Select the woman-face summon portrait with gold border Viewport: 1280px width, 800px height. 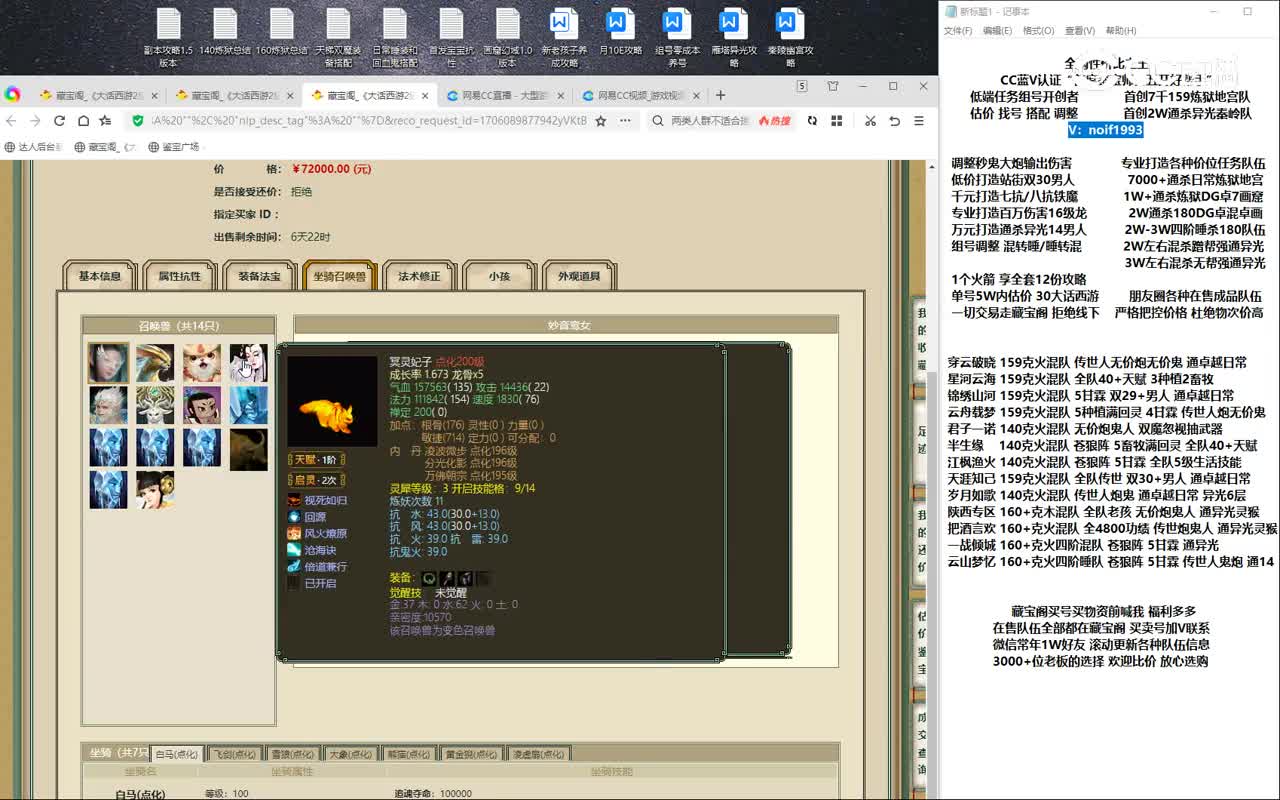[108, 363]
